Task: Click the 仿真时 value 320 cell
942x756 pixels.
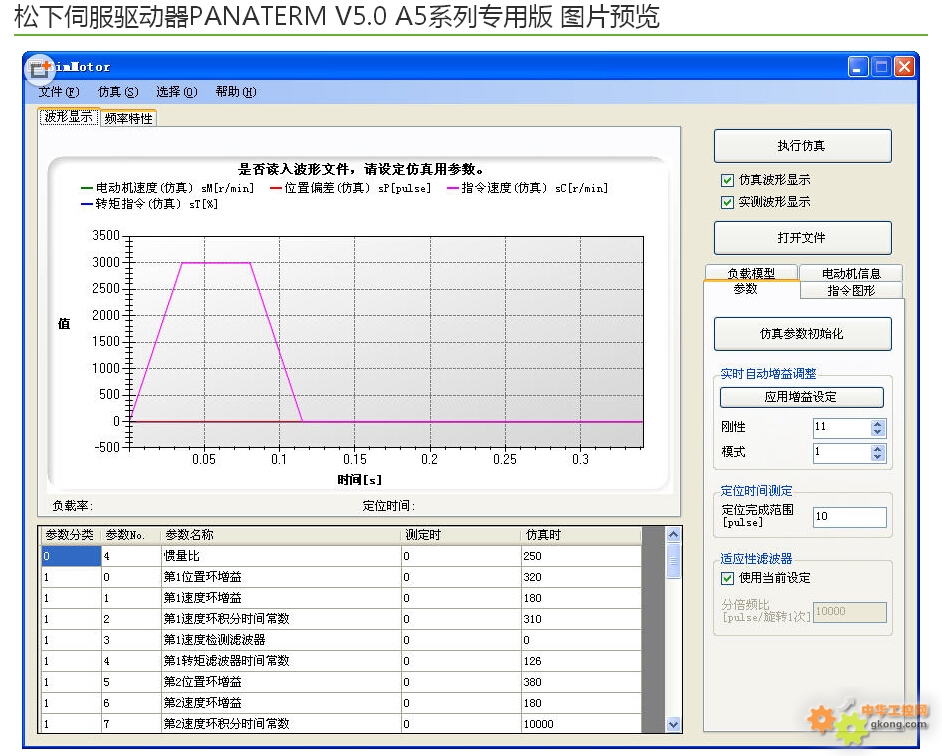Action: (x=581, y=577)
